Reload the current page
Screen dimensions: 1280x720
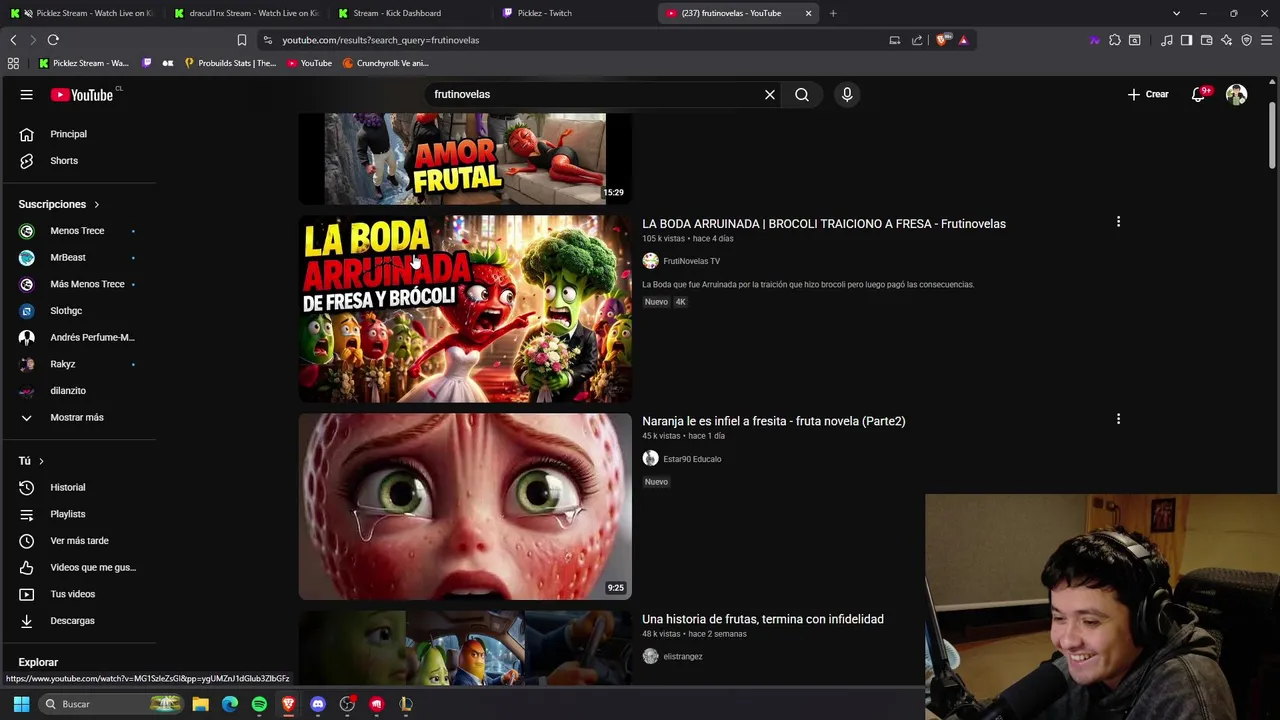[53, 40]
